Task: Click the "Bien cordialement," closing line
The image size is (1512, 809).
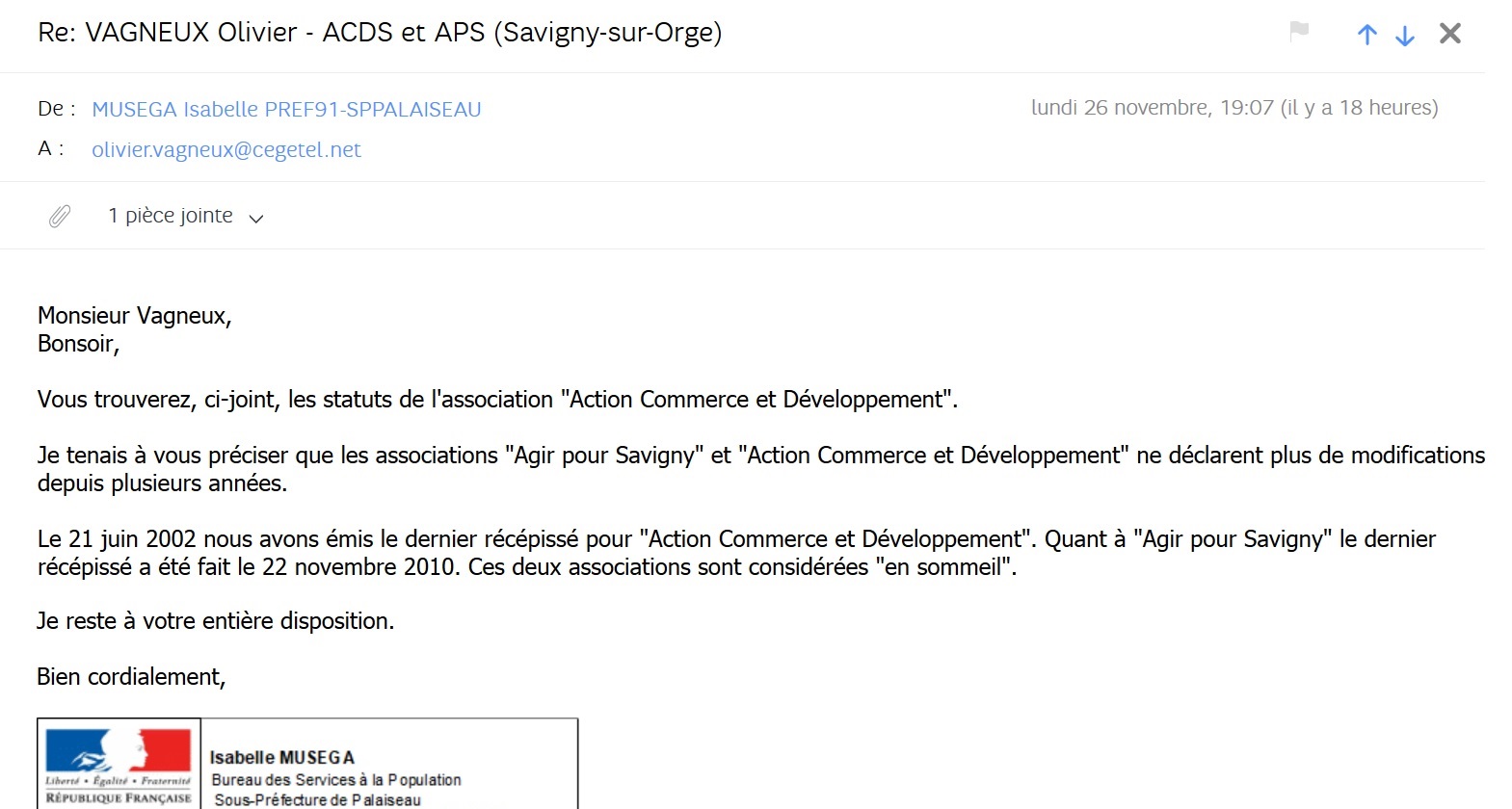Action: point(131,677)
